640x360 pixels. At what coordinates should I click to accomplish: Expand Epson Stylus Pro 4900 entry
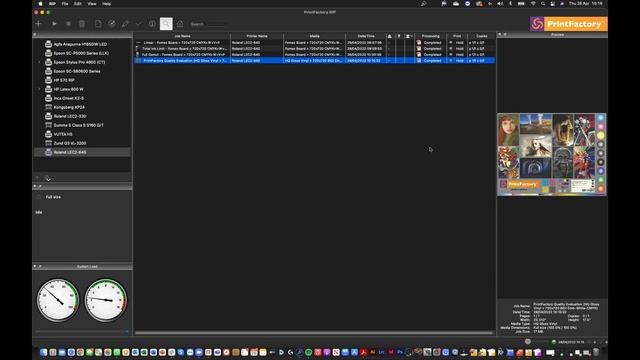40,62
